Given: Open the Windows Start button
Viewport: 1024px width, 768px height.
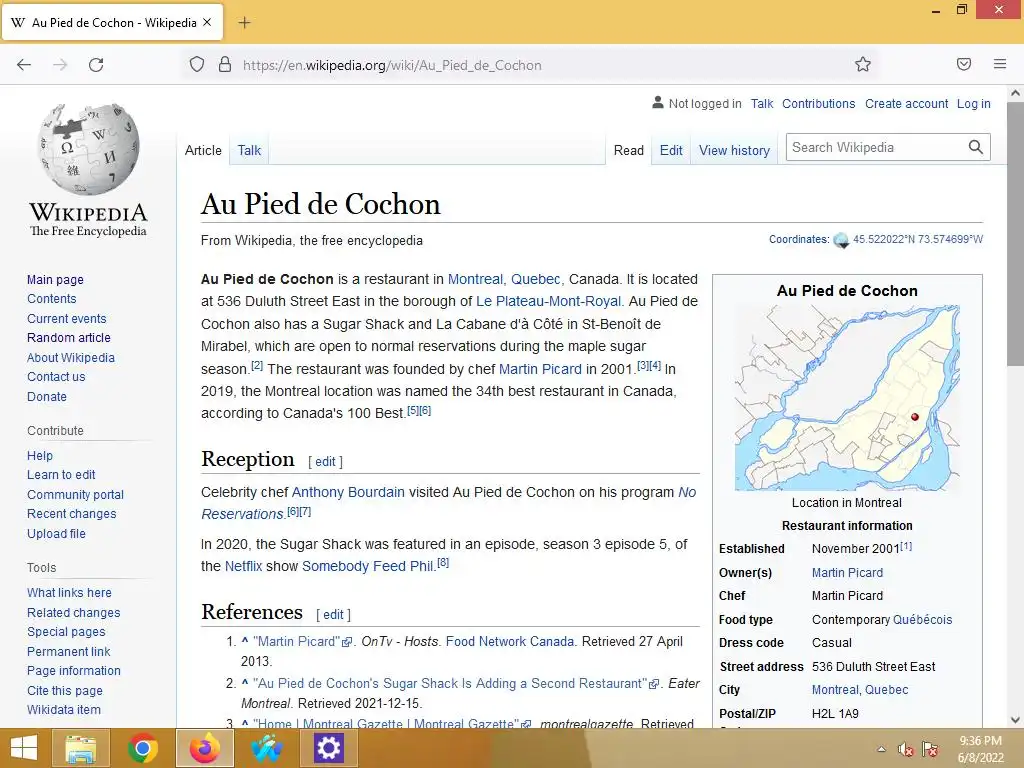Looking at the screenshot, I should 24,748.
